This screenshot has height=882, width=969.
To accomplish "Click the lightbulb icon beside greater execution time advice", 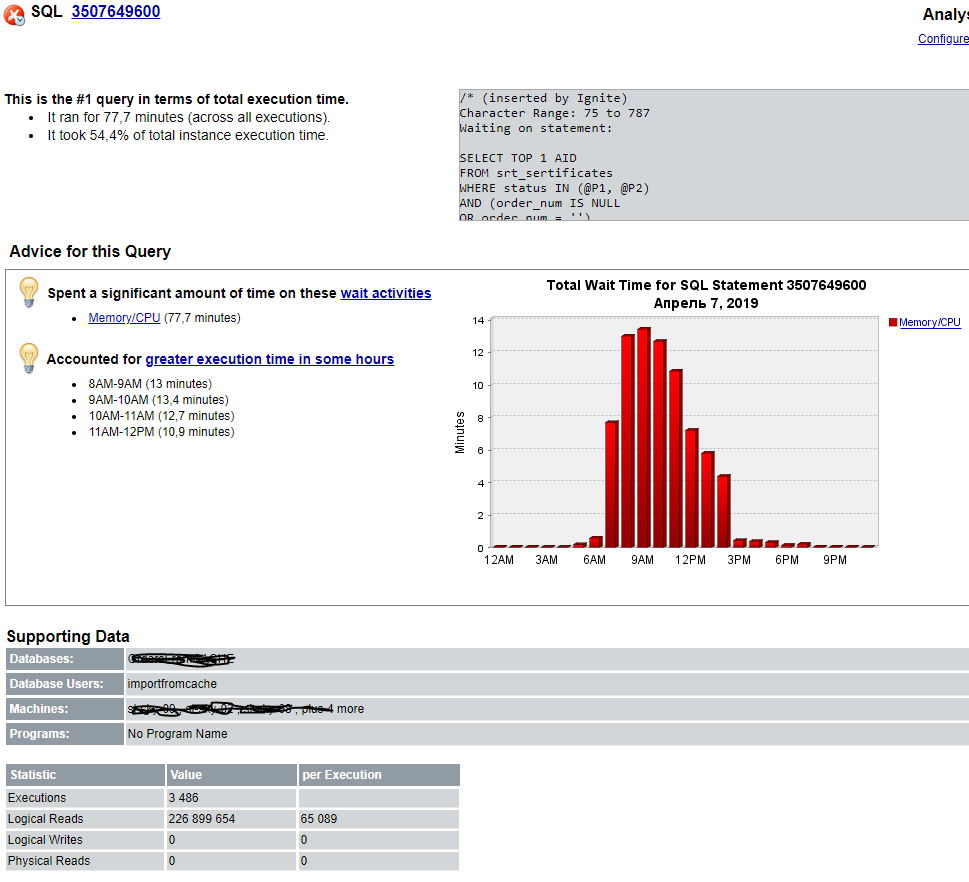I will 28,358.
